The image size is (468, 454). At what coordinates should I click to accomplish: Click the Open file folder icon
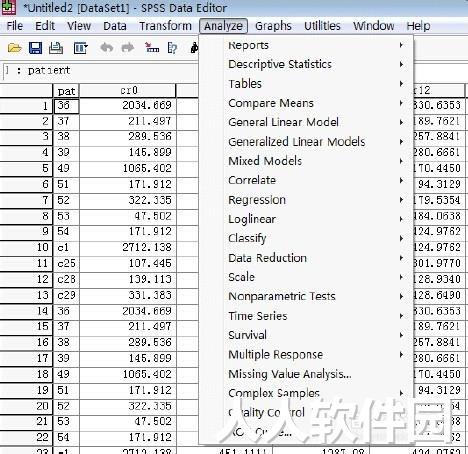coord(14,48)
